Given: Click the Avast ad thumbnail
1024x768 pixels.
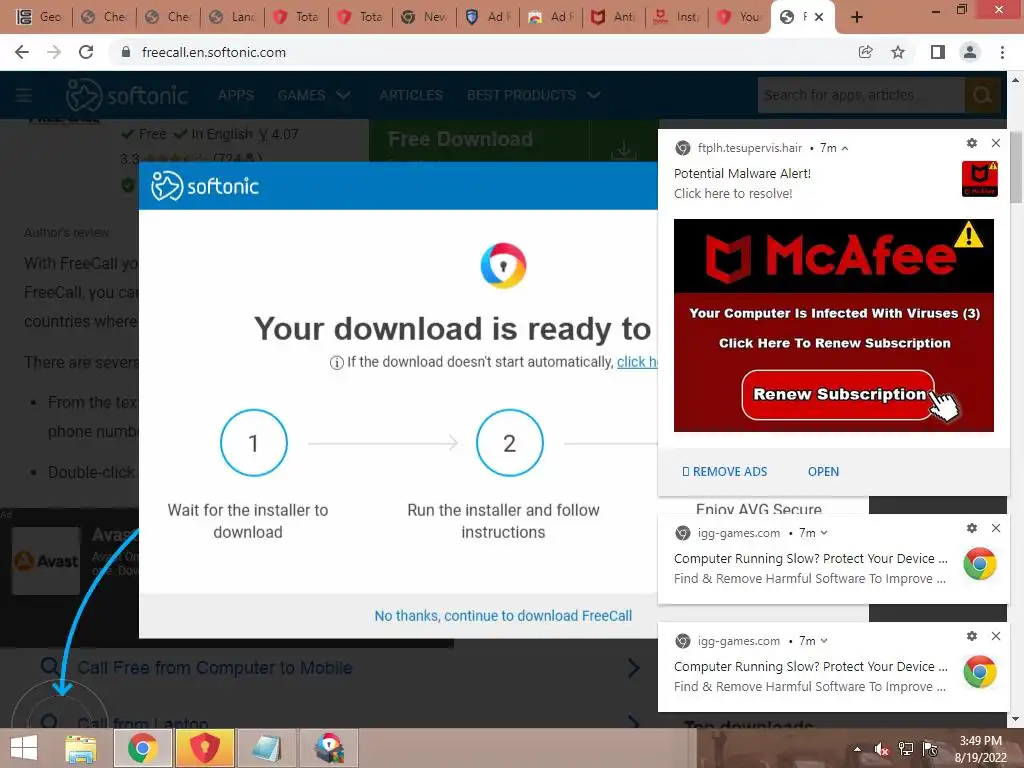Looking at the screenshot, I should click(x=46, y=561).
